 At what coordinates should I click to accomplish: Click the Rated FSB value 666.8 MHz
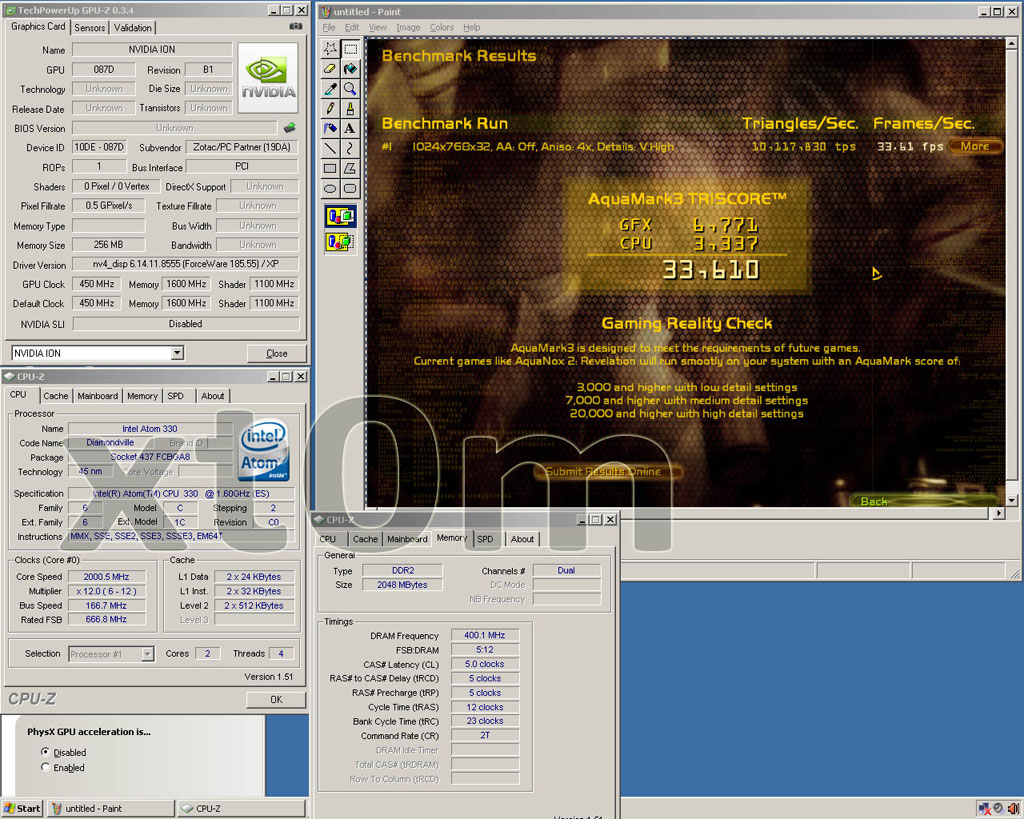(106, 619)
